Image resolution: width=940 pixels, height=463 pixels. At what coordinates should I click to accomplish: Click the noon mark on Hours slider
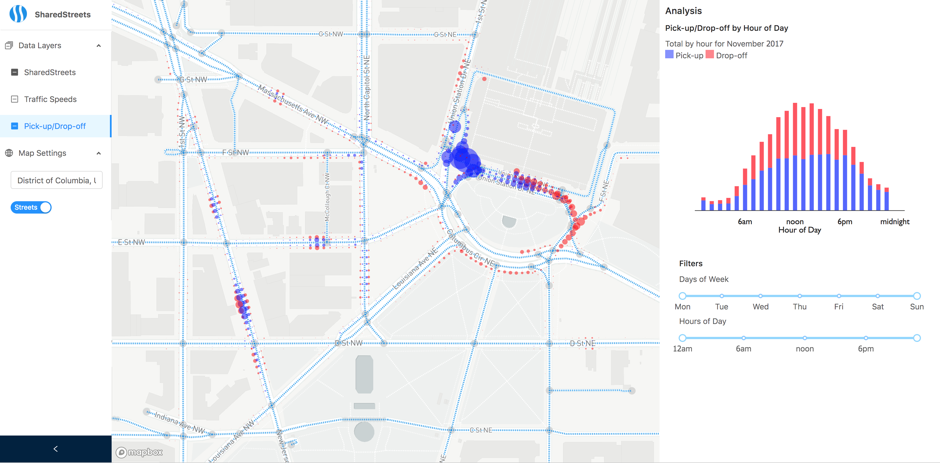pos(805,338)
